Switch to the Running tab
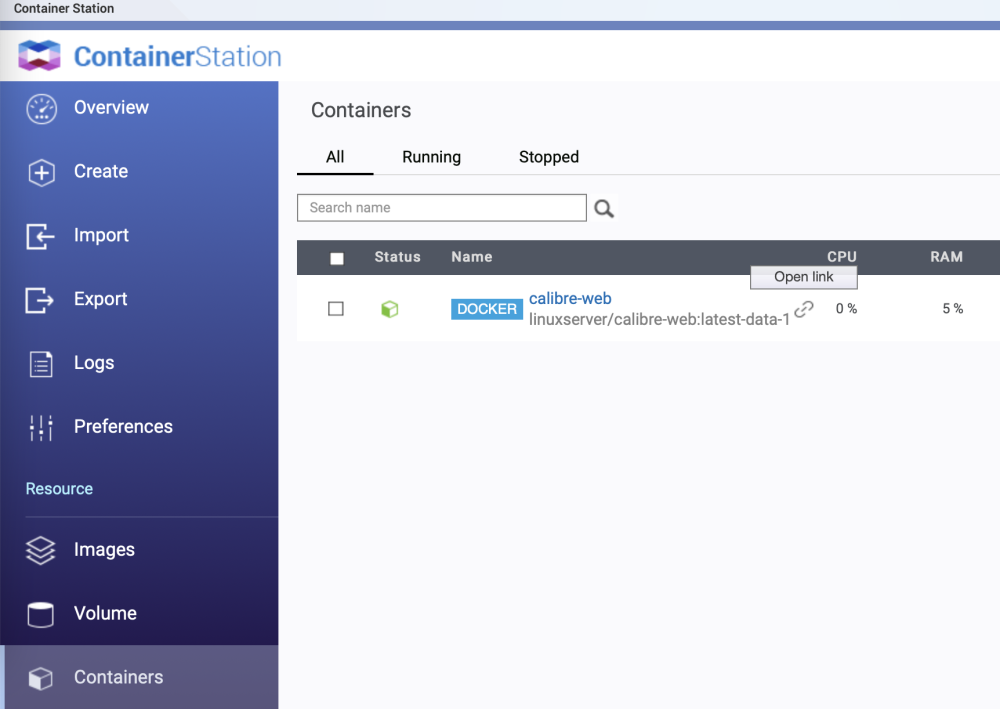 432,157
